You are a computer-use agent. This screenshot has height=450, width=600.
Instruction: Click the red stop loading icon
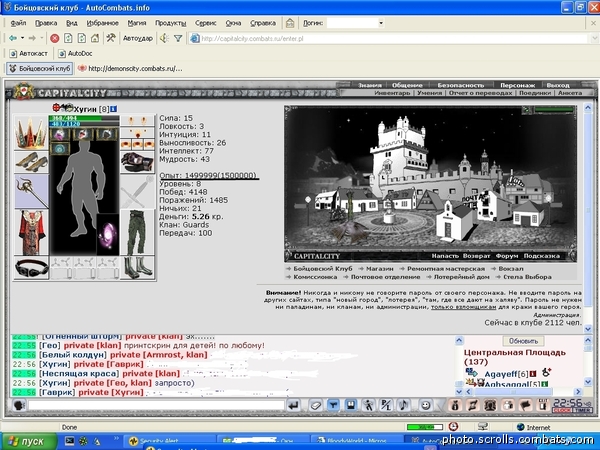(x=55, y=38)
